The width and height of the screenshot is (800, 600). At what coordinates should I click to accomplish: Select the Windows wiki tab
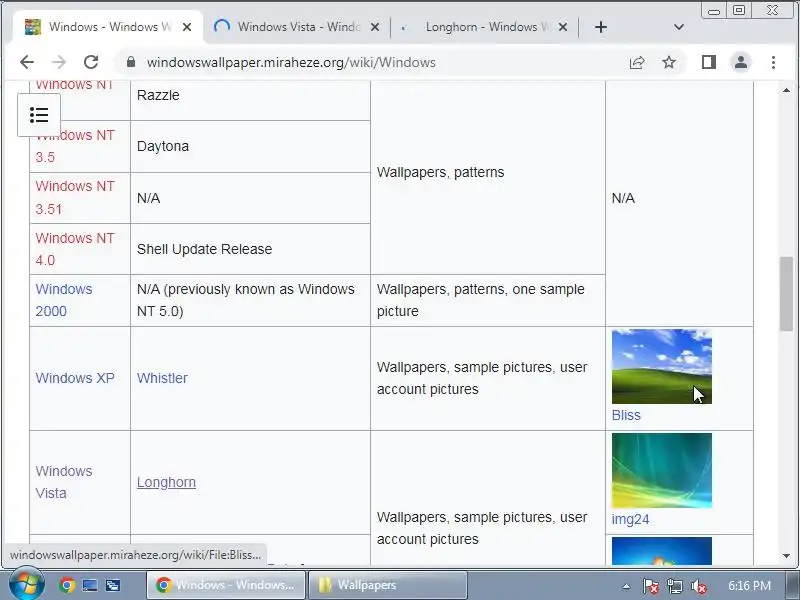[107, 27]
